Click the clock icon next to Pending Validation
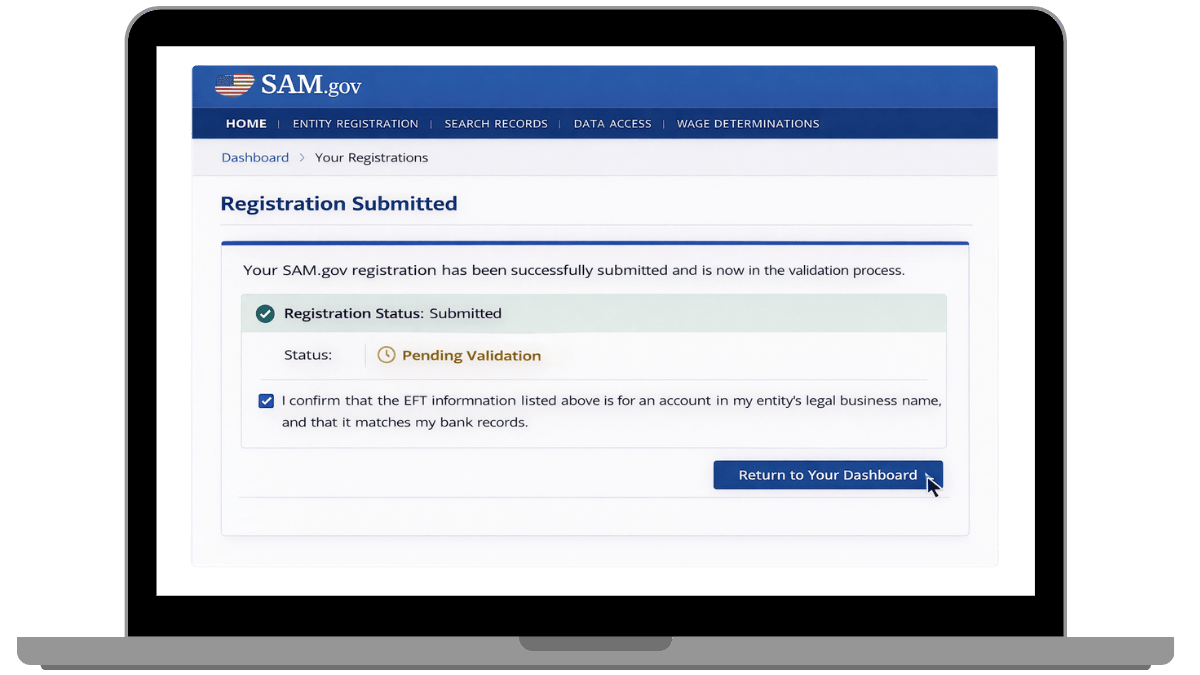The image size is (1200, 675). [385, 355]
